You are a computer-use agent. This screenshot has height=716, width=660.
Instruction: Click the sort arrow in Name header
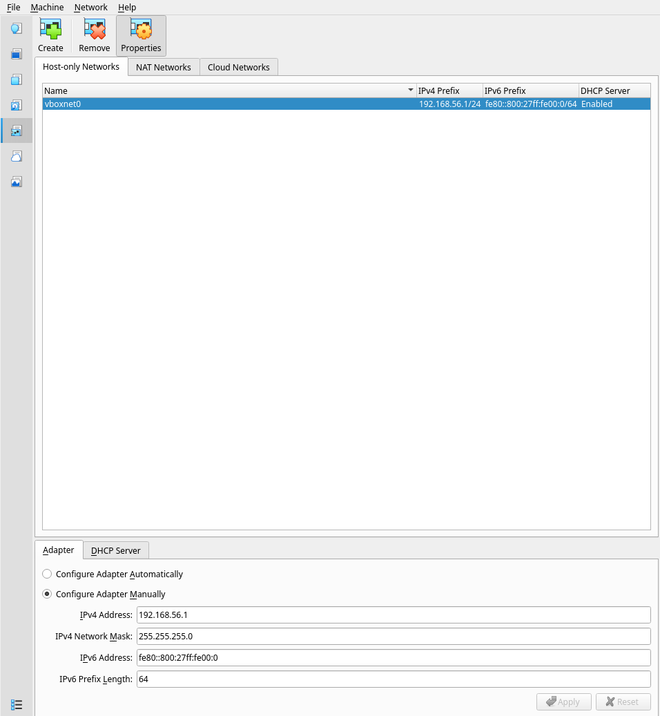pyautogui.click(x=410, y=90)
